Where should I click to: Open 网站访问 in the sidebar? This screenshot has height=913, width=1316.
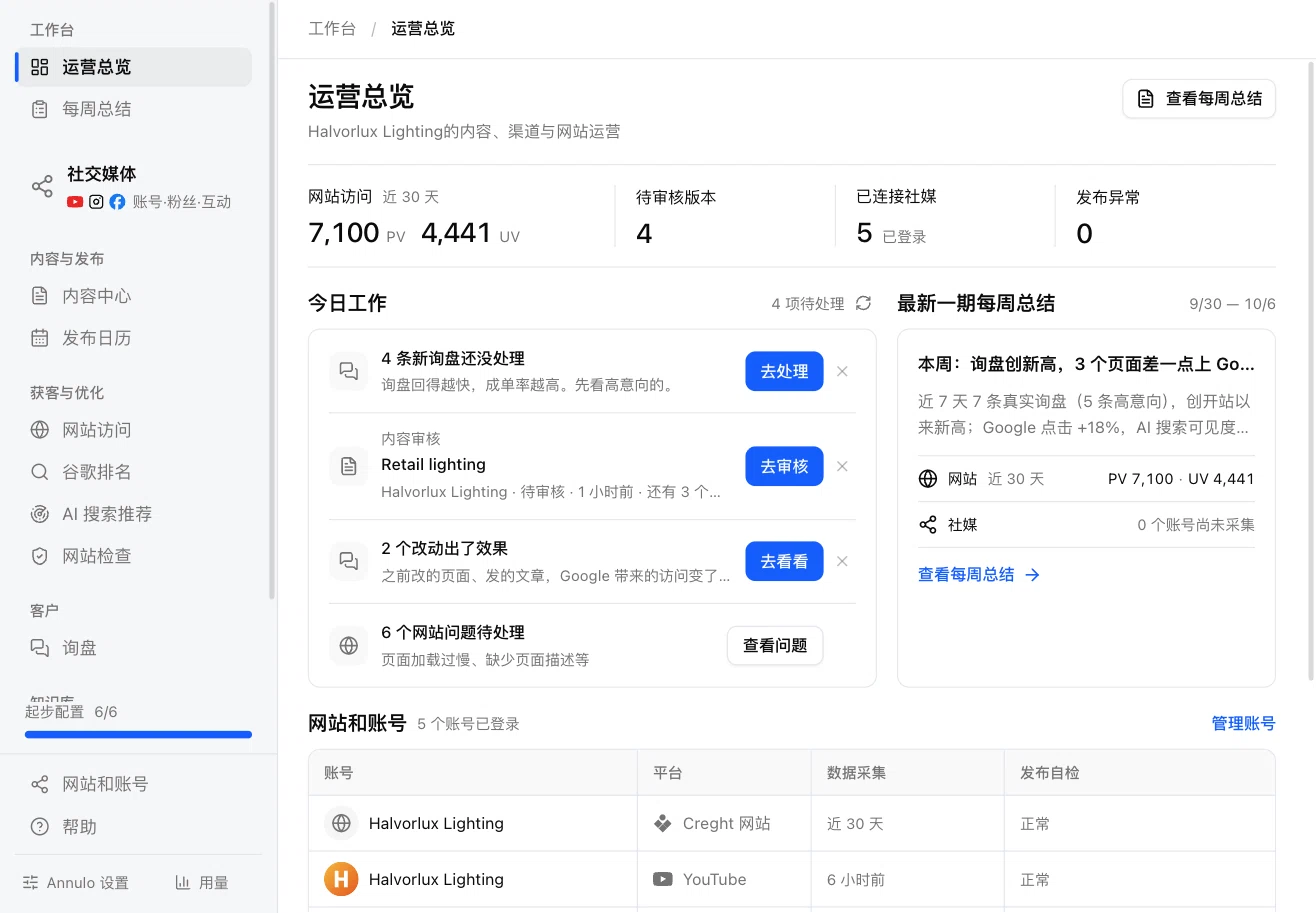click(133, 430)
